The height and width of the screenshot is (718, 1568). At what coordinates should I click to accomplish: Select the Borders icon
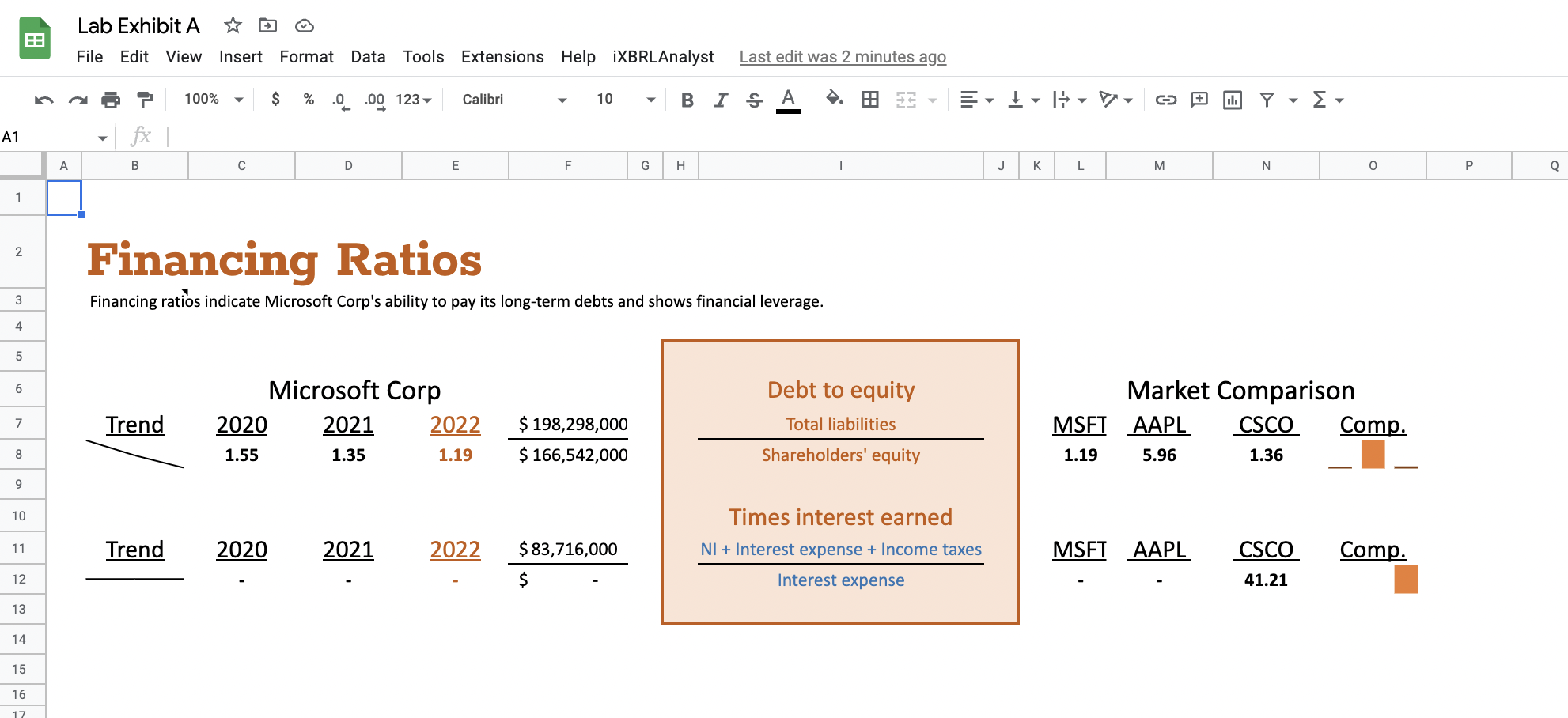870,100
